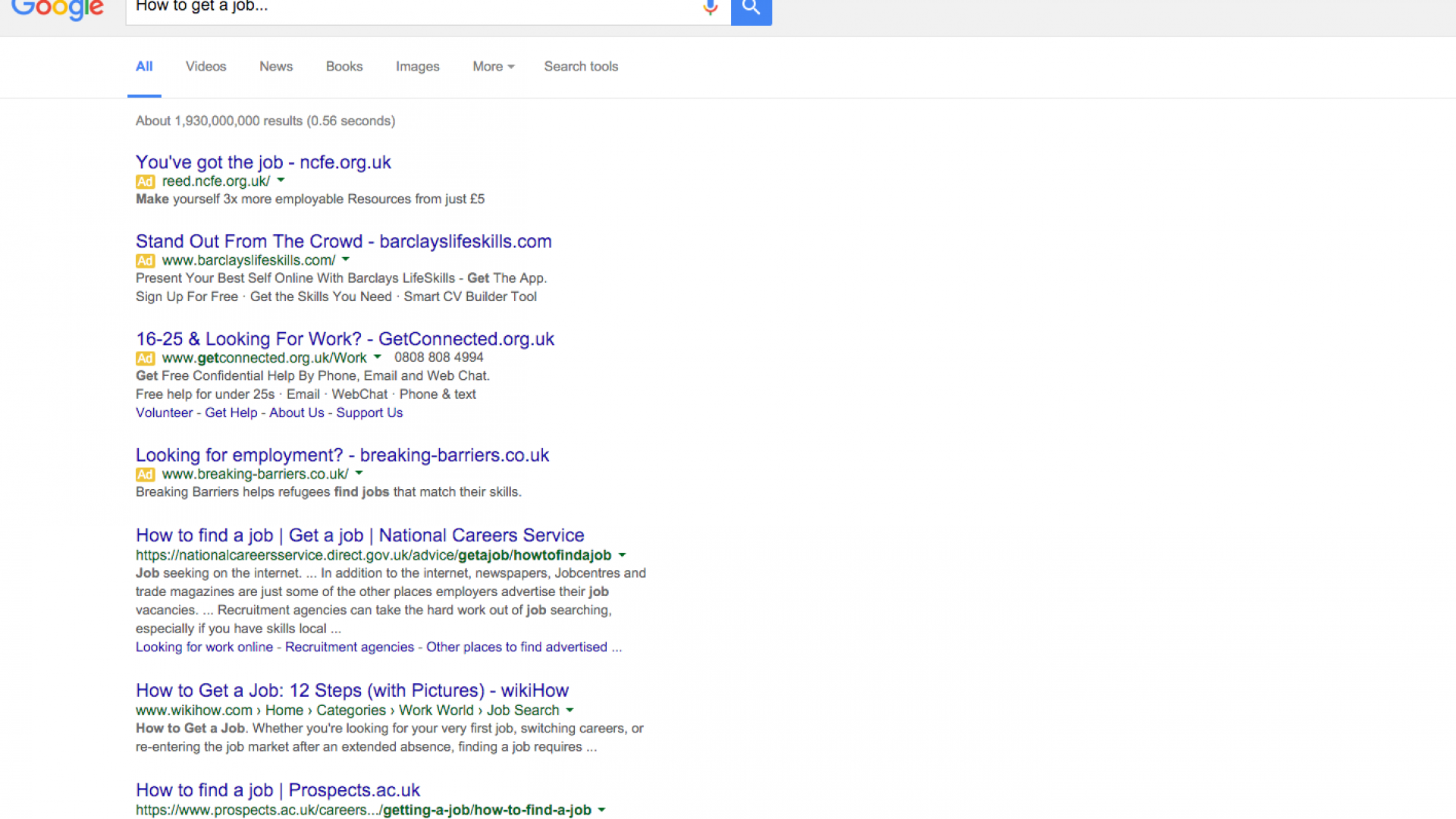Click 'Get Free Confidential Help By Phone' description

point(312,376)
